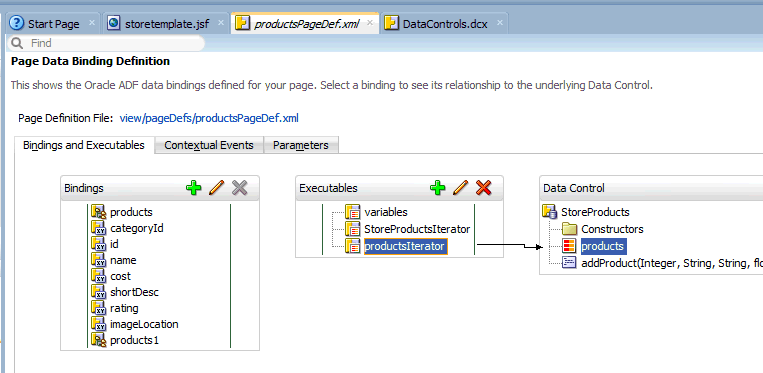
Task: Click the Data Control panel header
Action: (x=651, y=188)
